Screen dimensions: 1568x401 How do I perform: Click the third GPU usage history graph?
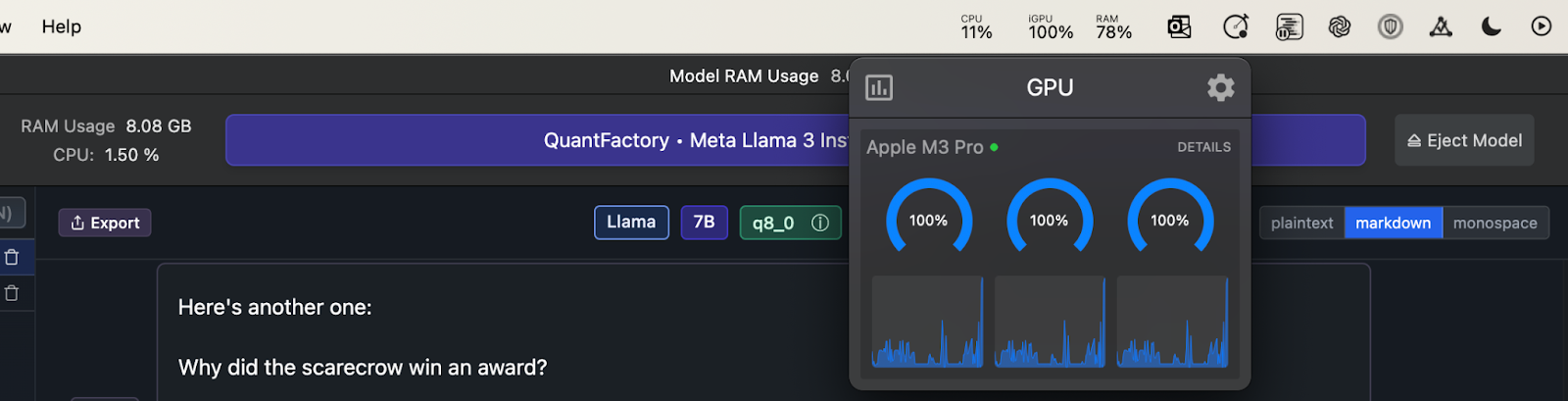click(1172, 322)
